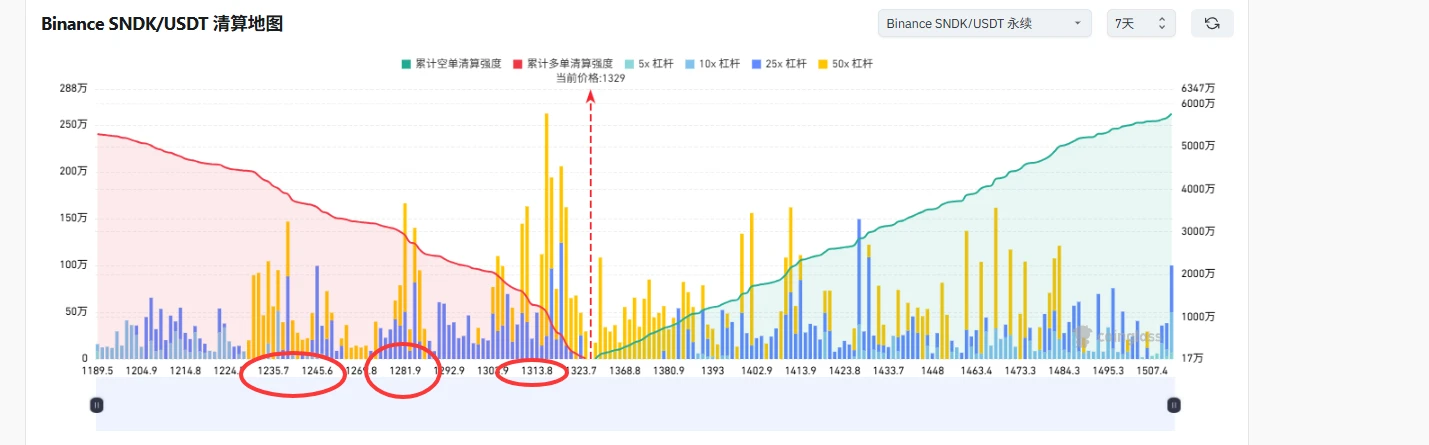Click the 3000万 right axis value
Viewport: 1429px width, 445px height.
(1196, 231)
